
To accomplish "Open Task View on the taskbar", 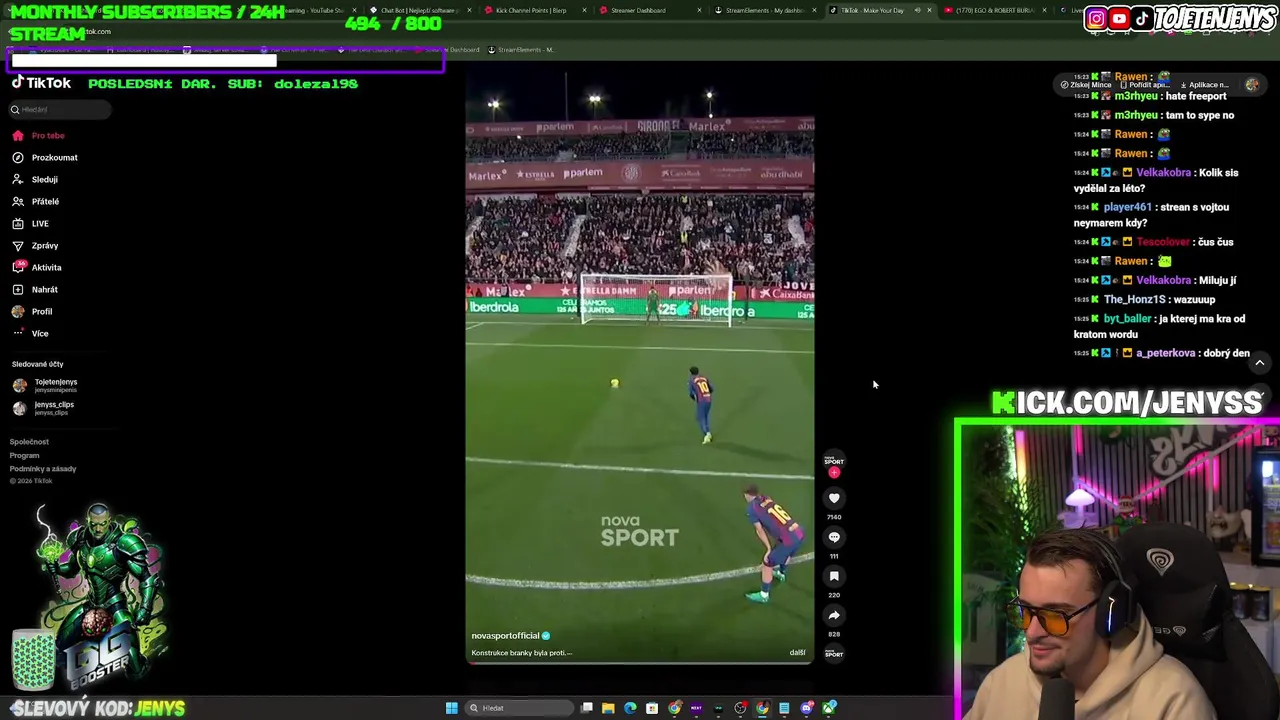I will [587, 708].
